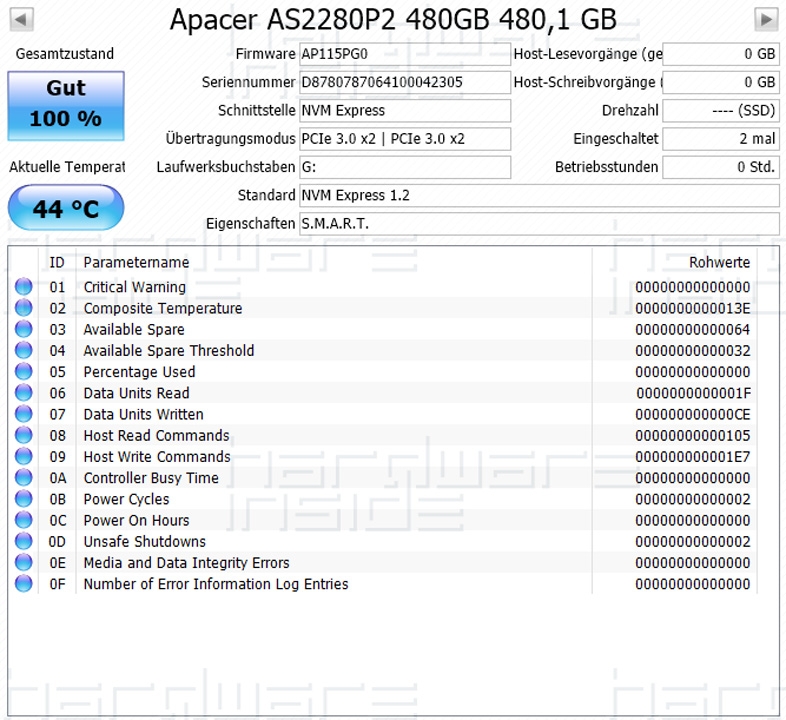Go to previous disk with left arrow
The image size is (786, 720).
pyautogui.click(x=21, y=19)
